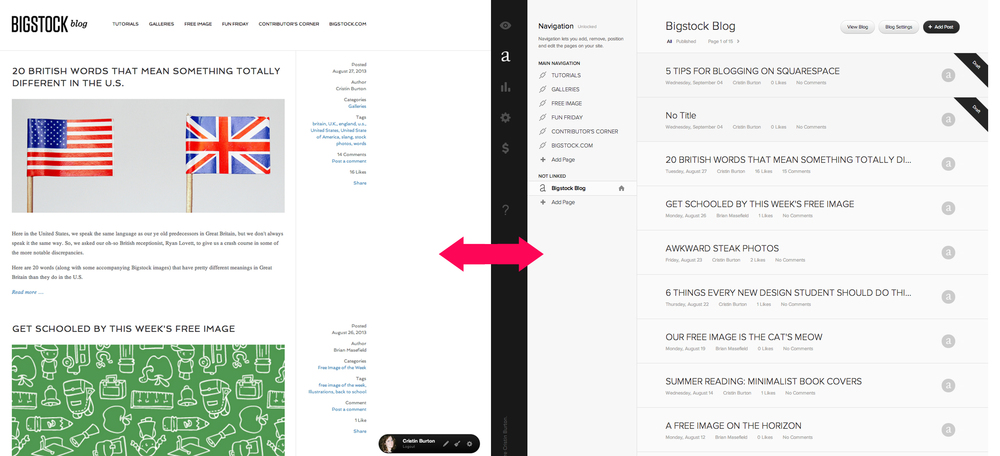Open the question mark help icon
The height and width of the screenshot is (456, 1000).
click(506, 210)
